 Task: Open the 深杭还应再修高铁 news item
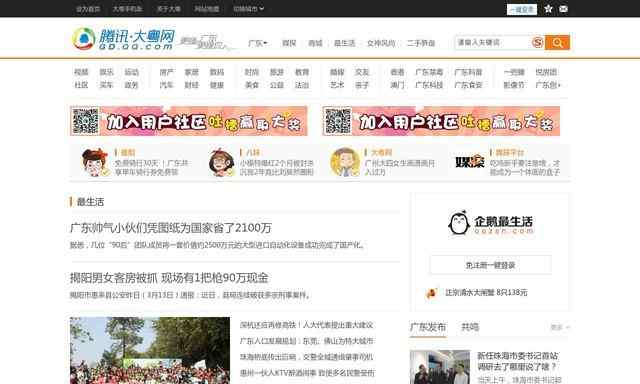point(307,325)
